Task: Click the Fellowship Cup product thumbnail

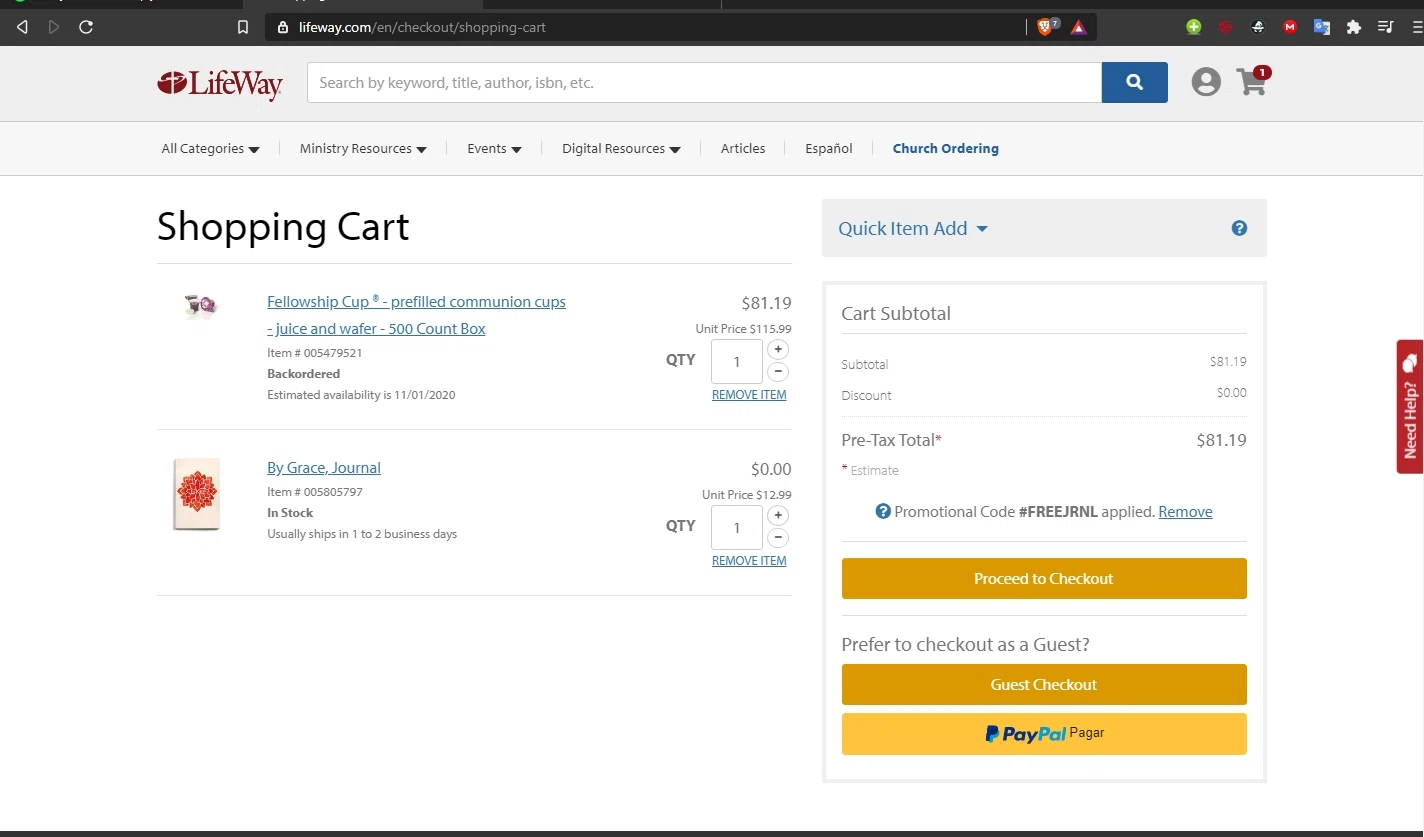Action: pyautogui.click(x=201, y=305)
